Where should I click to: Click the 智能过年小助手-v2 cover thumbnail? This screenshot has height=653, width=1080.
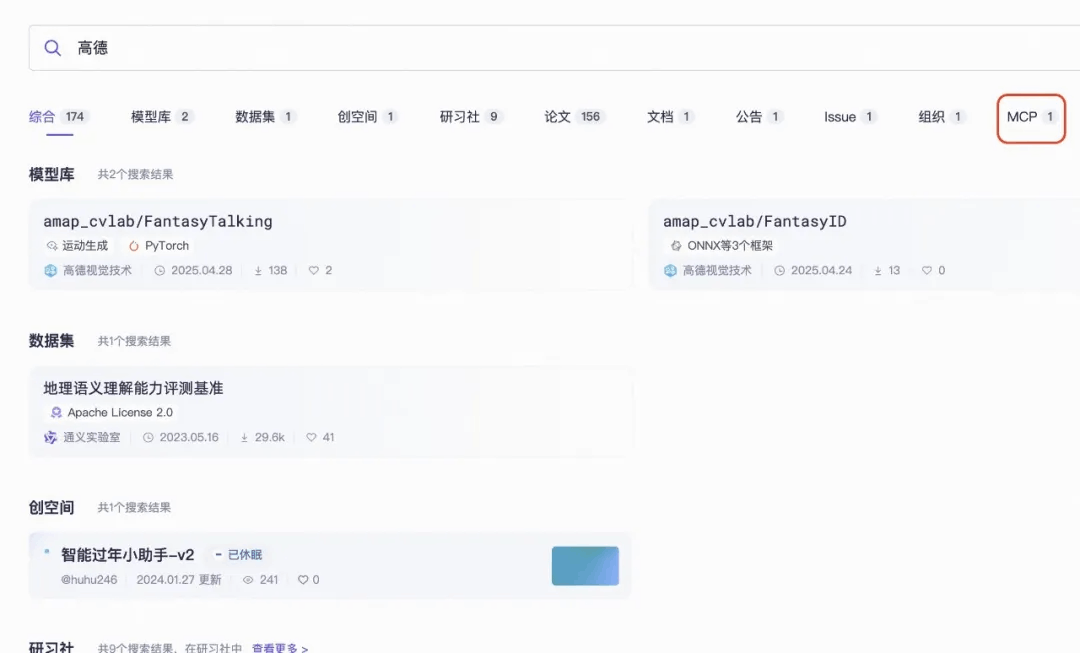[x=585, y=566]
